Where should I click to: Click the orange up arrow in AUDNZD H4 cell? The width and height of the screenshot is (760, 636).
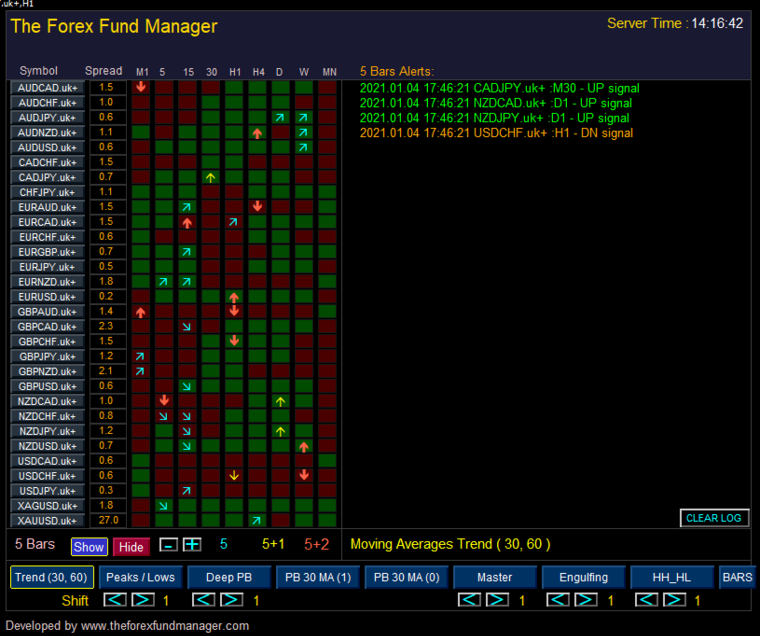click(x=257, y=132)
